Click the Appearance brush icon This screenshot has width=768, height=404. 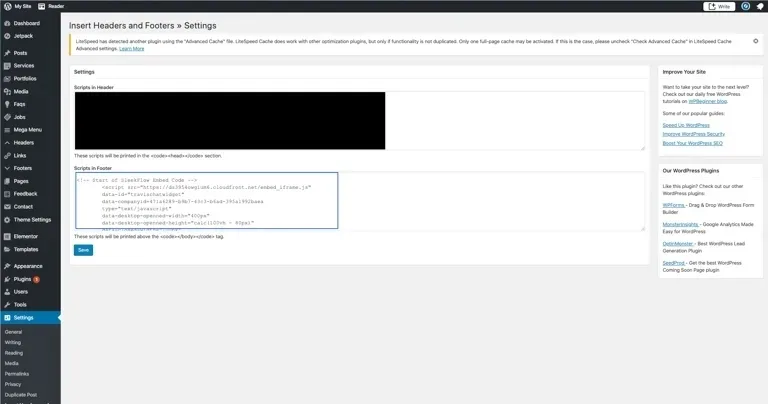[7, 266]
